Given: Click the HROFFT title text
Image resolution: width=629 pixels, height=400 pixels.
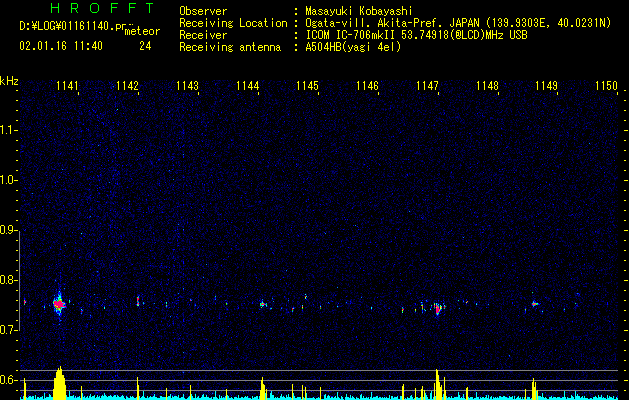Looking at the screenshot, I should coord(102,8).
